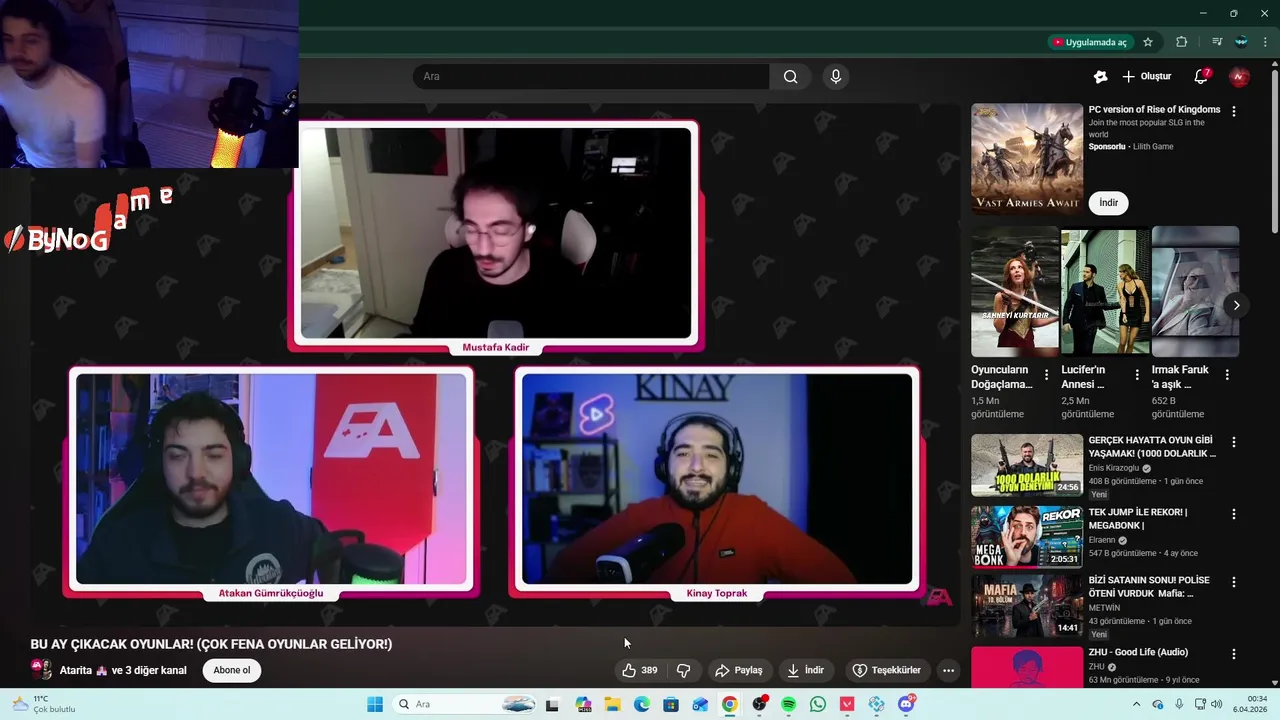
Task: Open options for GERÇEK HAYATTA OYUN video
Action: click(x=1233, y=442)
